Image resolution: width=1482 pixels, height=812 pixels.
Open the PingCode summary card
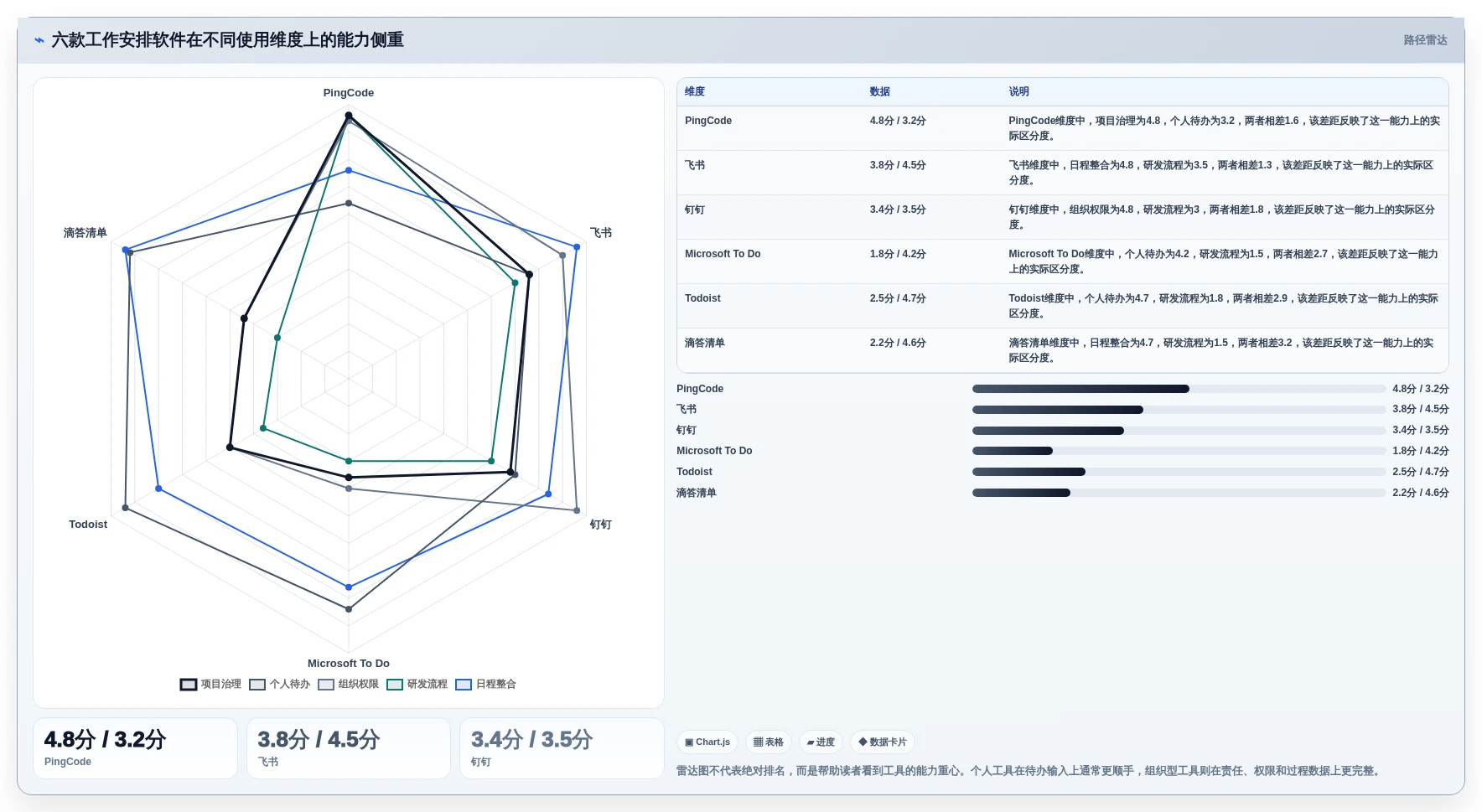[x=135, y=748]
